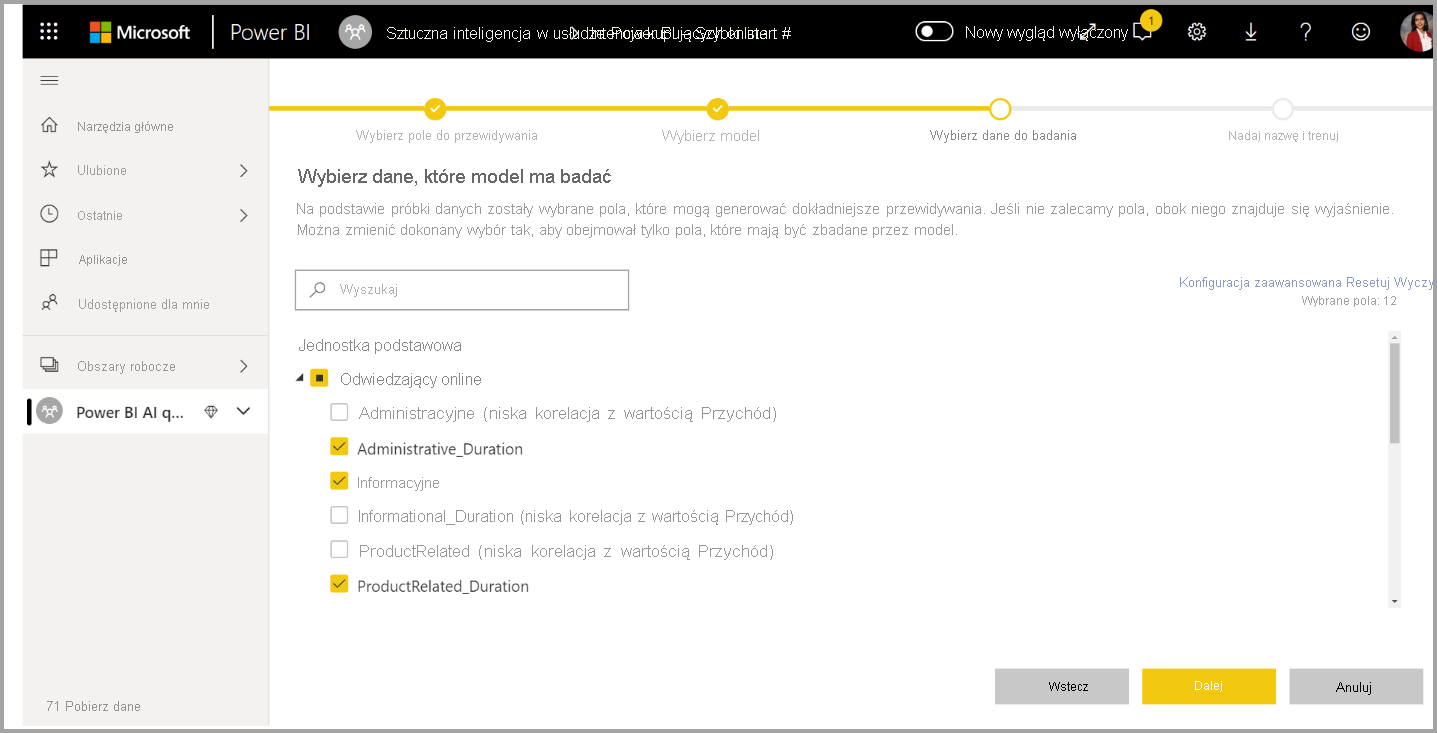
Task: Uncheck the Administrative_Duration checkbox
Action: (339, 447)
